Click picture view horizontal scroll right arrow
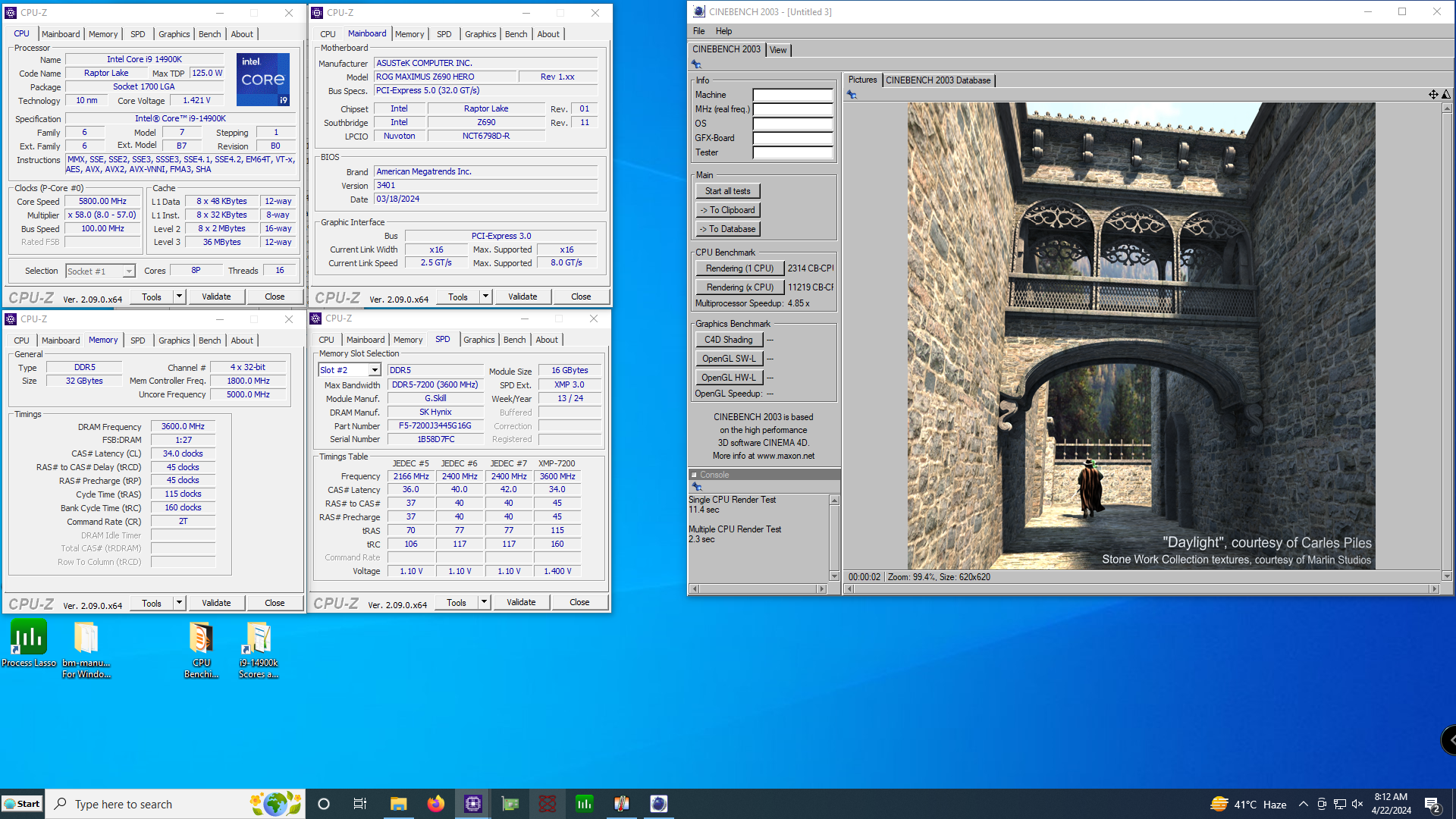This screenshot has height=819, width=1456. [1434, 589]
